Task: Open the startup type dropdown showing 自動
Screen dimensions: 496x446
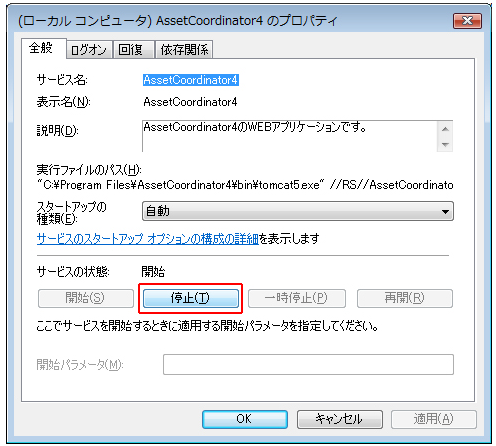Action: 298,211
